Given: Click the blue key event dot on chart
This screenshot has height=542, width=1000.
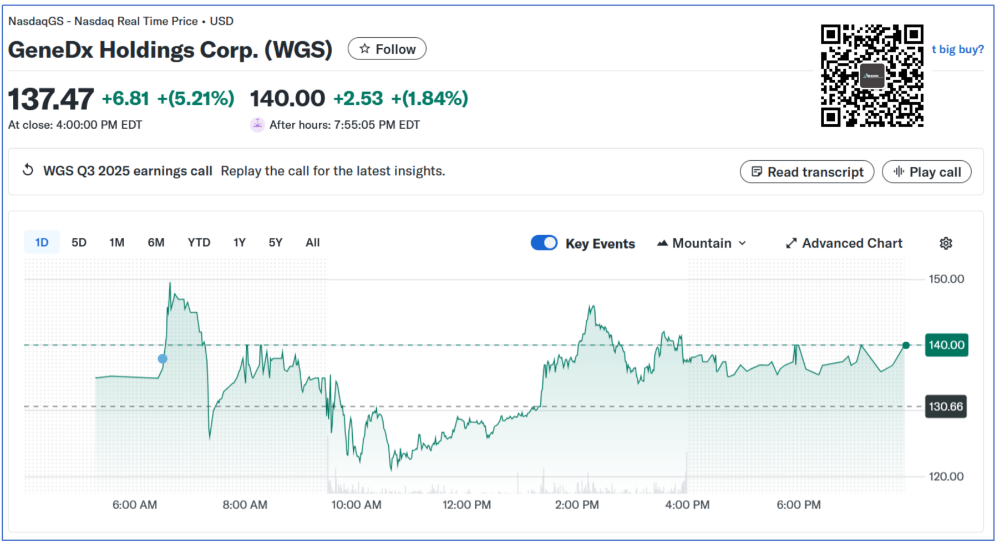Looking at the screenshot, I should [163, 359].
